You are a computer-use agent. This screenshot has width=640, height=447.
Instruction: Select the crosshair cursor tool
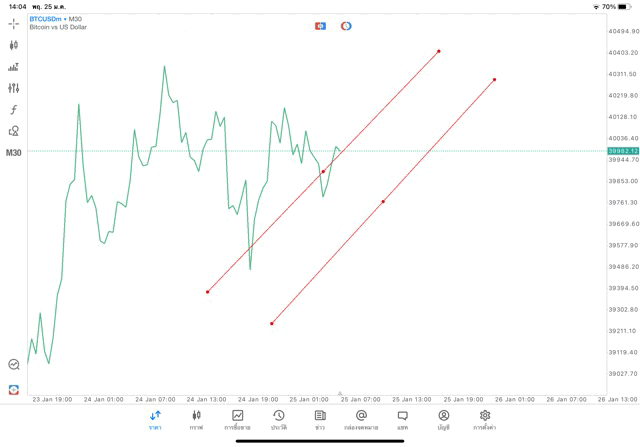click(14, 23)
